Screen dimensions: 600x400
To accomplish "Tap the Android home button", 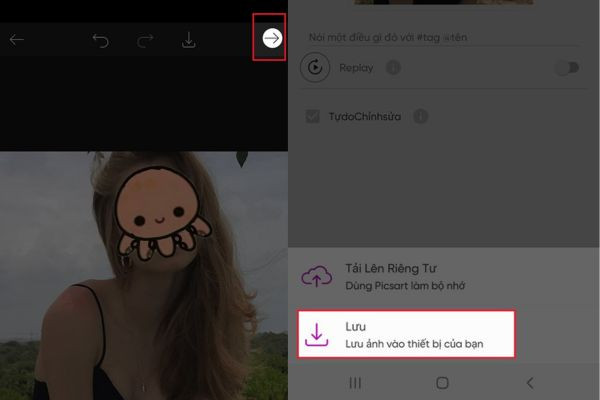I will pyautogui.click(x=442, y=383).
